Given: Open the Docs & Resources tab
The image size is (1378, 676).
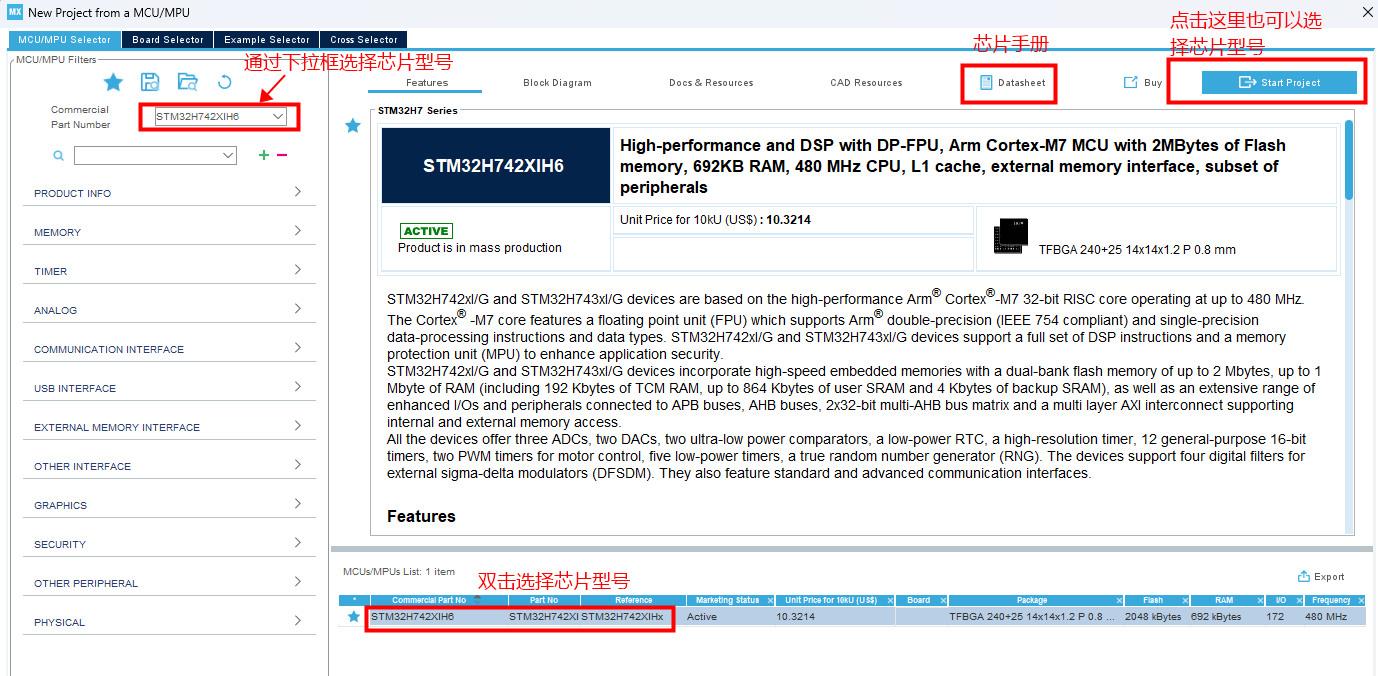Looking at the screenshot, I should [711, 83].
